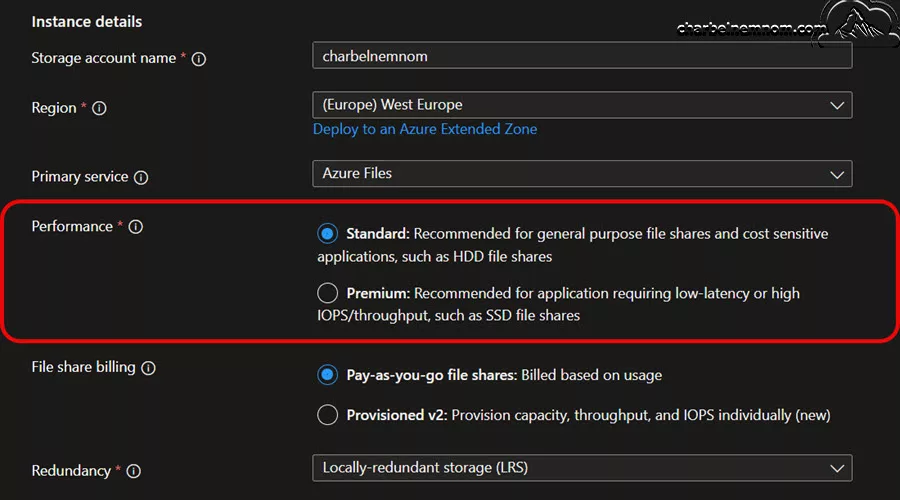This screenshot has width=900, height=500.
Task: Open Redundancy dropdown showing Locally-redundant storage
Action: [x=582, y=468]
